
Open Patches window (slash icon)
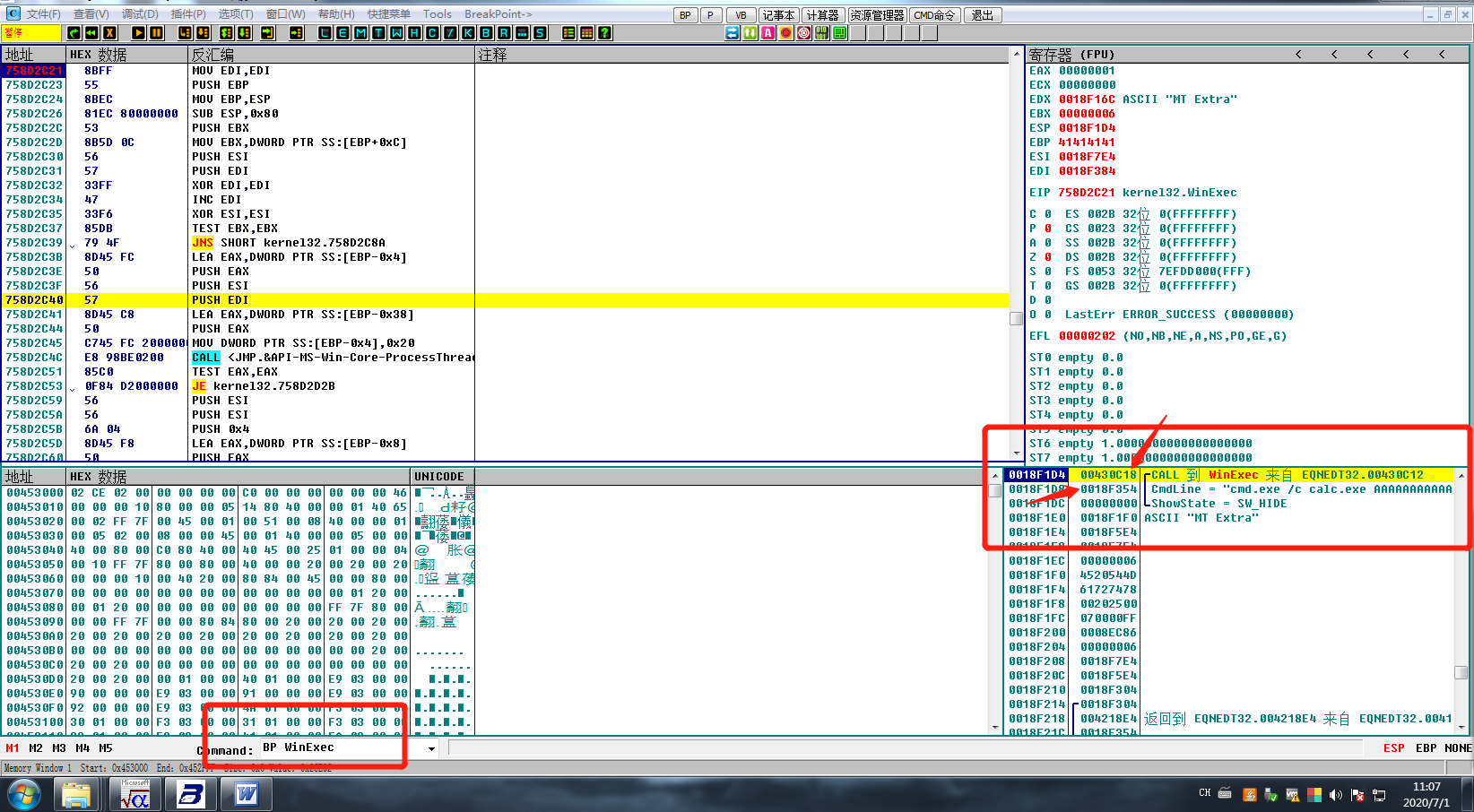(450, 32)
